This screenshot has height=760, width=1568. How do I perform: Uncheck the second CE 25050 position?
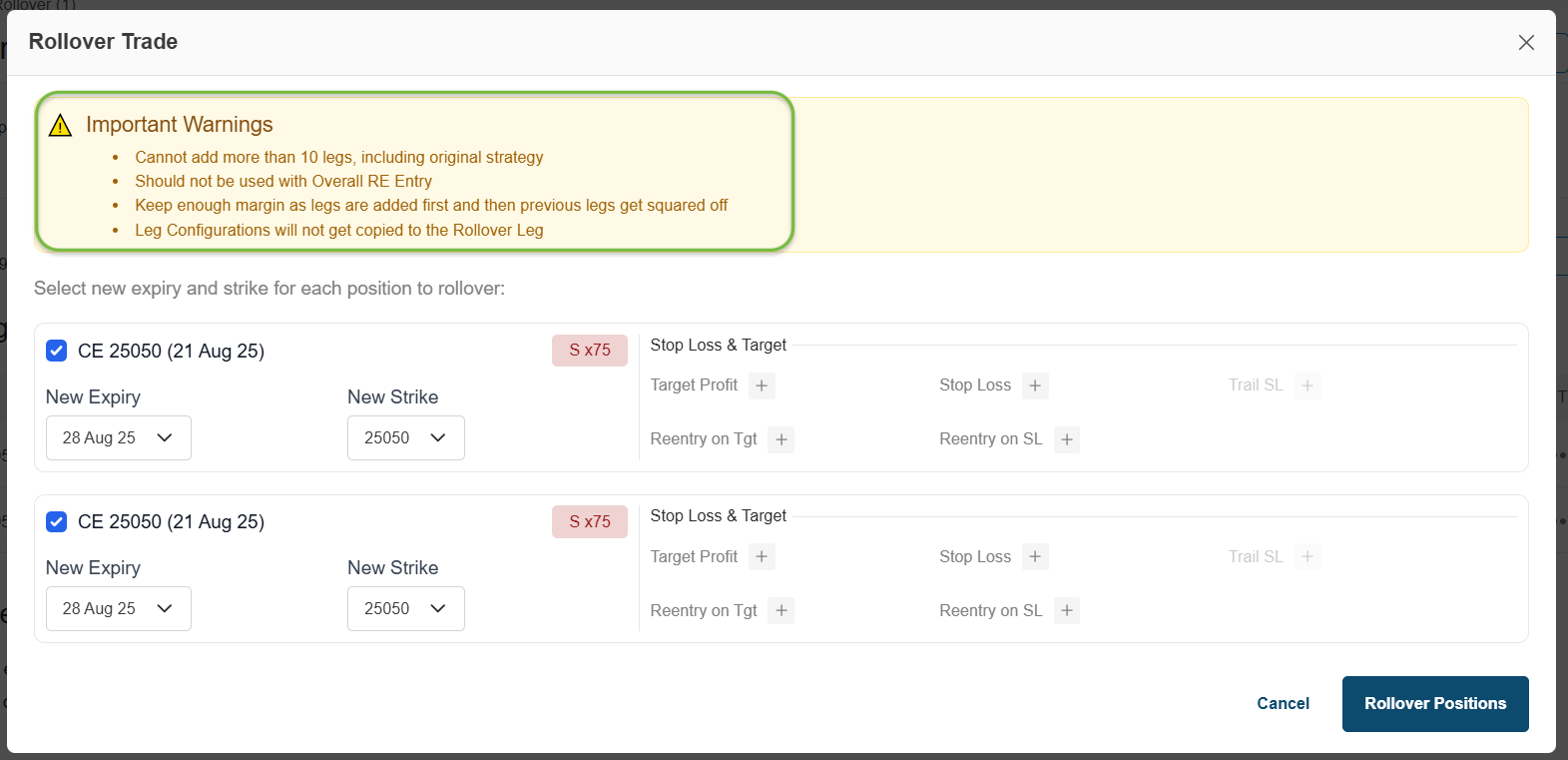coord(57,521)
